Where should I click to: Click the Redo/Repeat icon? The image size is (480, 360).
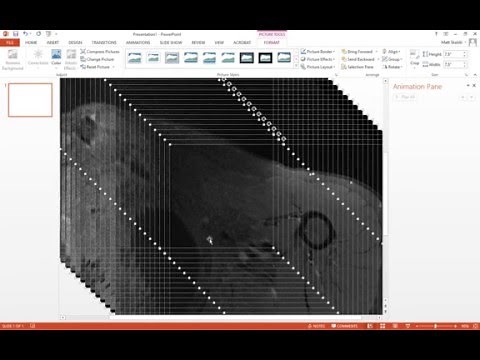tap(39, 34)
